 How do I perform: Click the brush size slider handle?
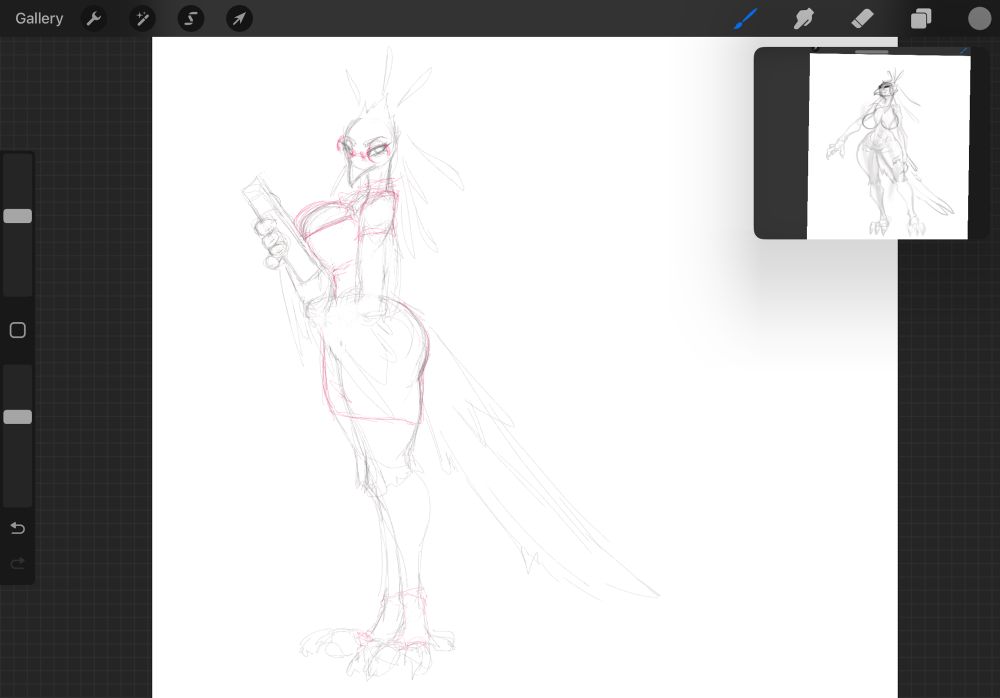(x=18, y=216)
